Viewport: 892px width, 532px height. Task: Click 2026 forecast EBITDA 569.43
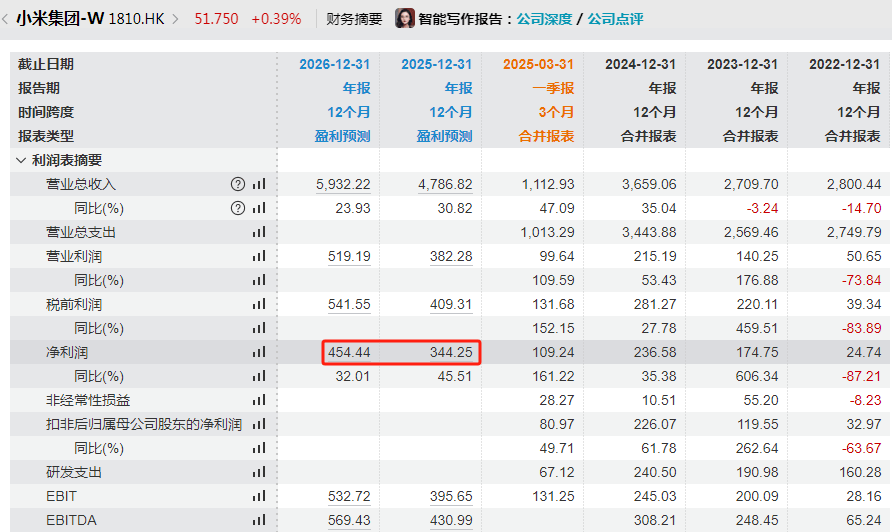point(349,520)
